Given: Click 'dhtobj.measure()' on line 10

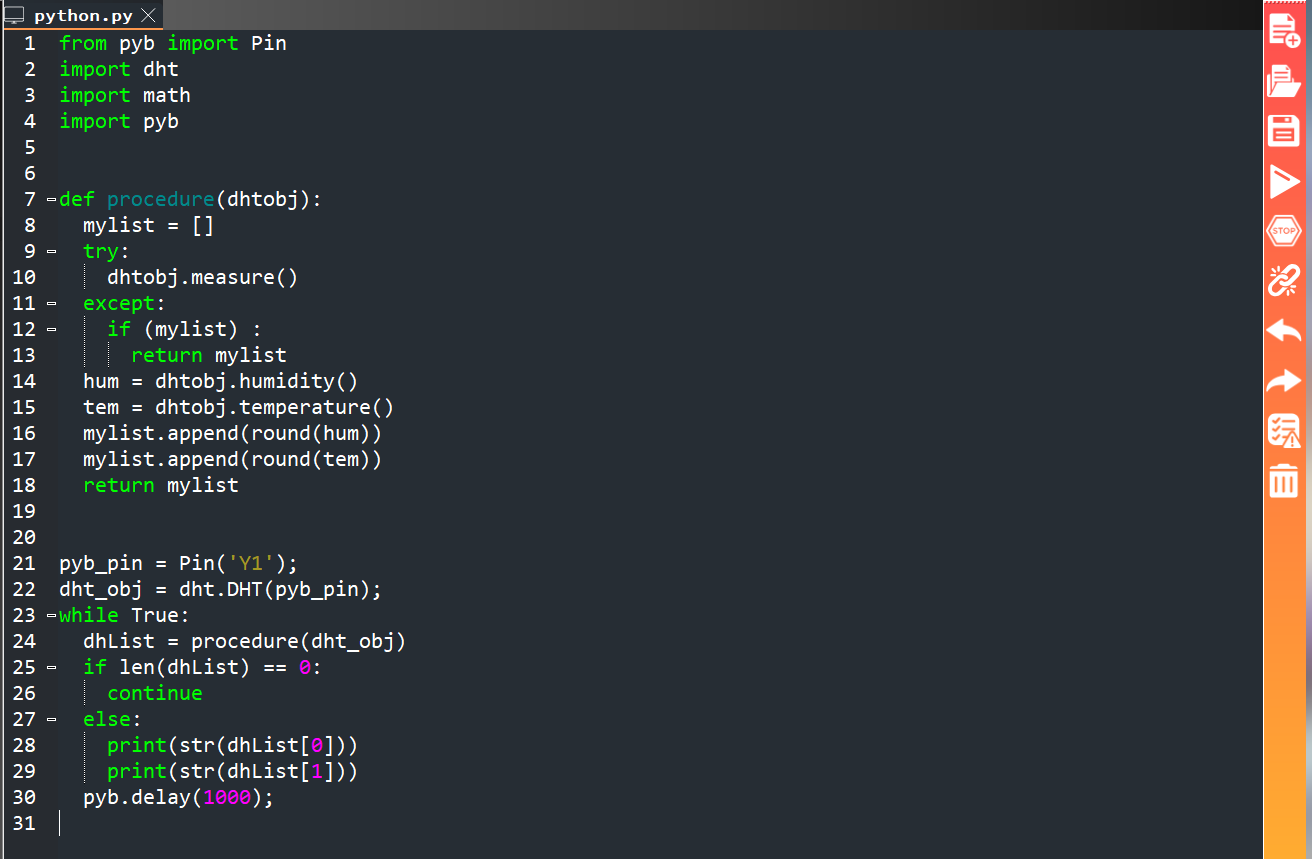Looking at the screenshot, I should pyautogui.click(x=203, y=277).
